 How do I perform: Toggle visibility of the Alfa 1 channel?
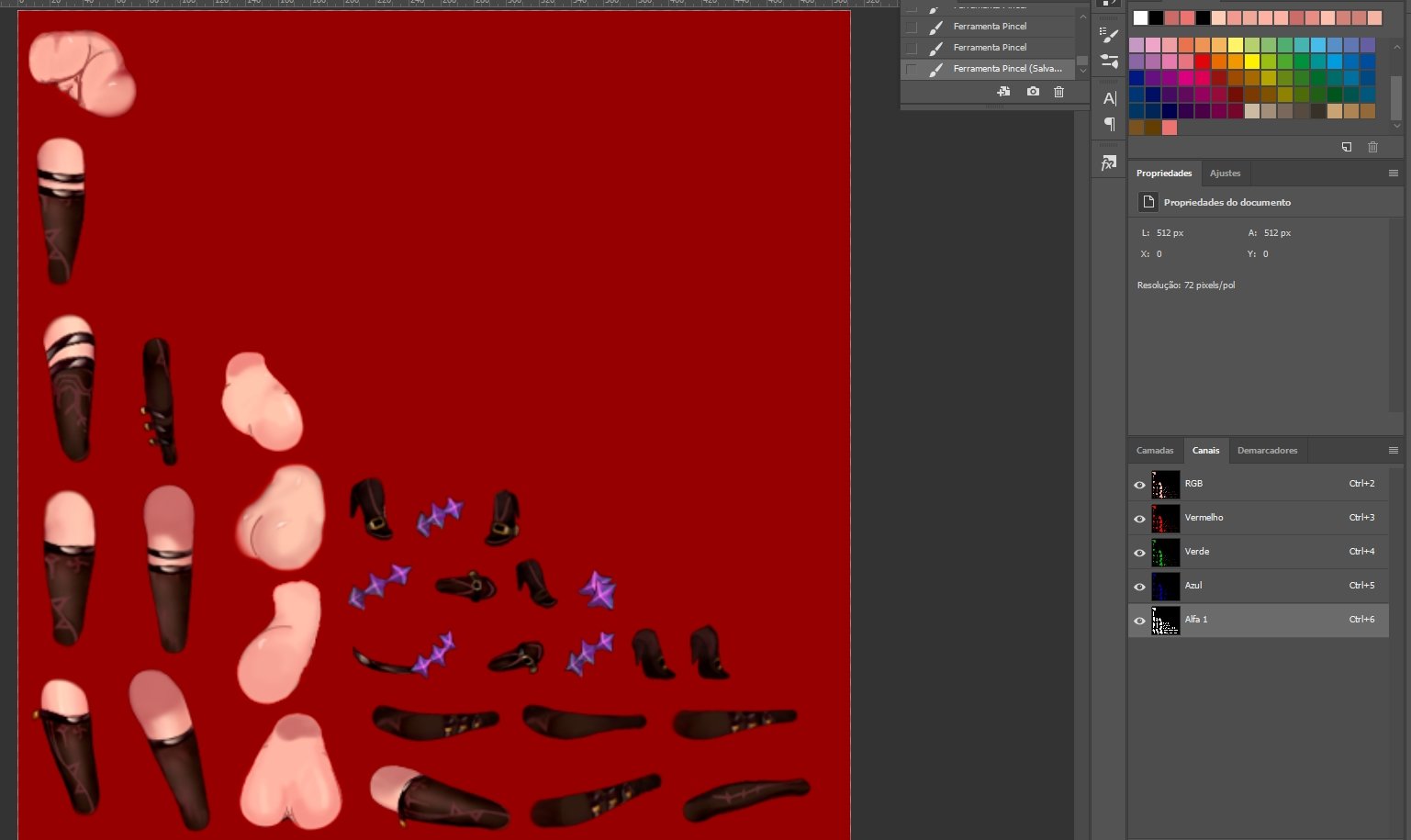[1139, 621]
